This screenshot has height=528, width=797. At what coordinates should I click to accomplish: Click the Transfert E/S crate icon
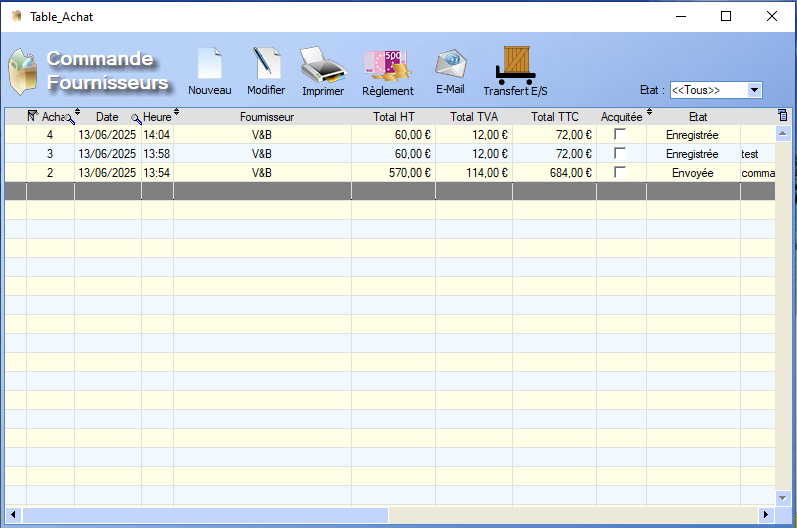pos(516,64)
